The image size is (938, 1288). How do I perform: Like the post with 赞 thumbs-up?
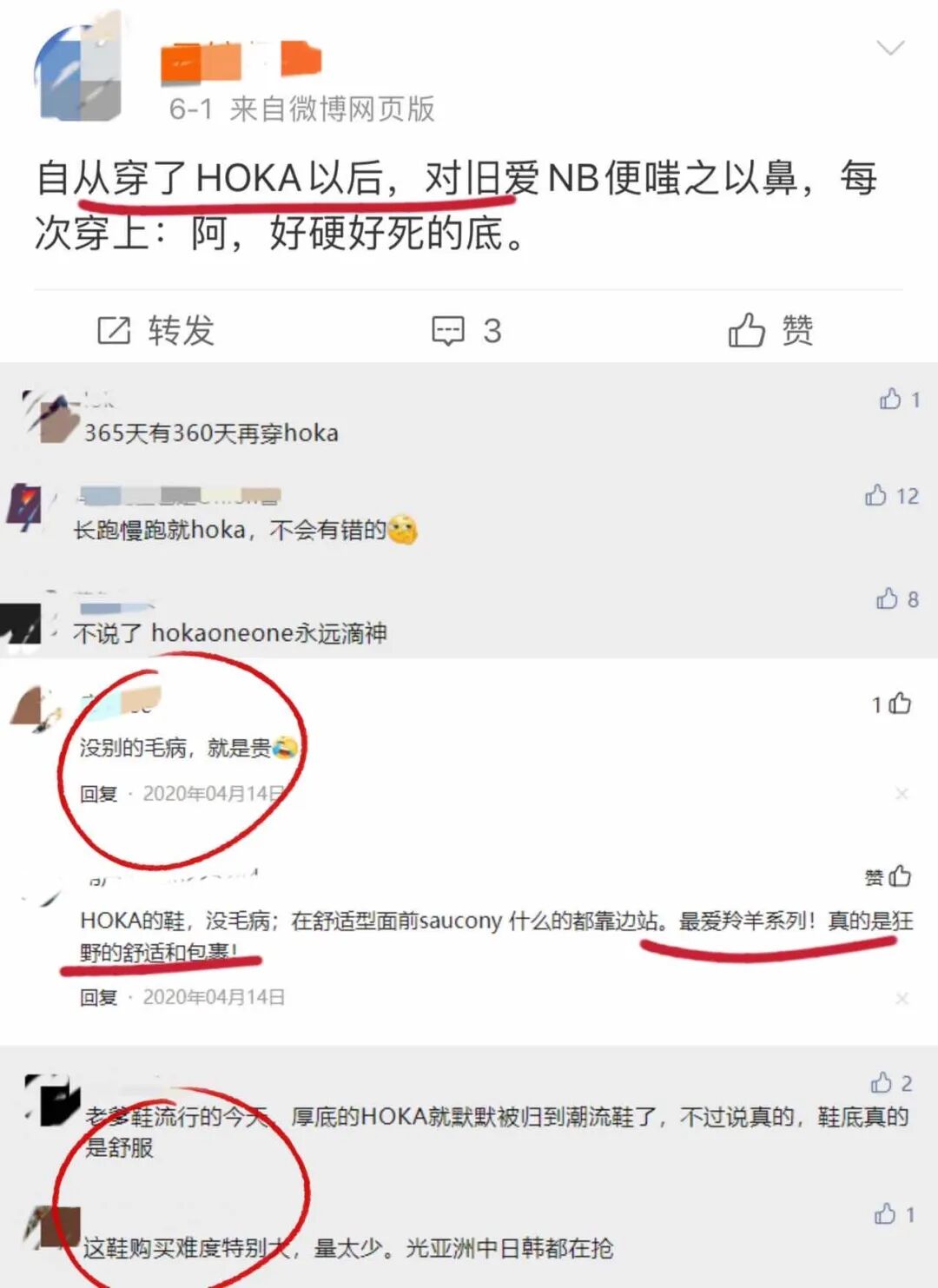point(746,330)
